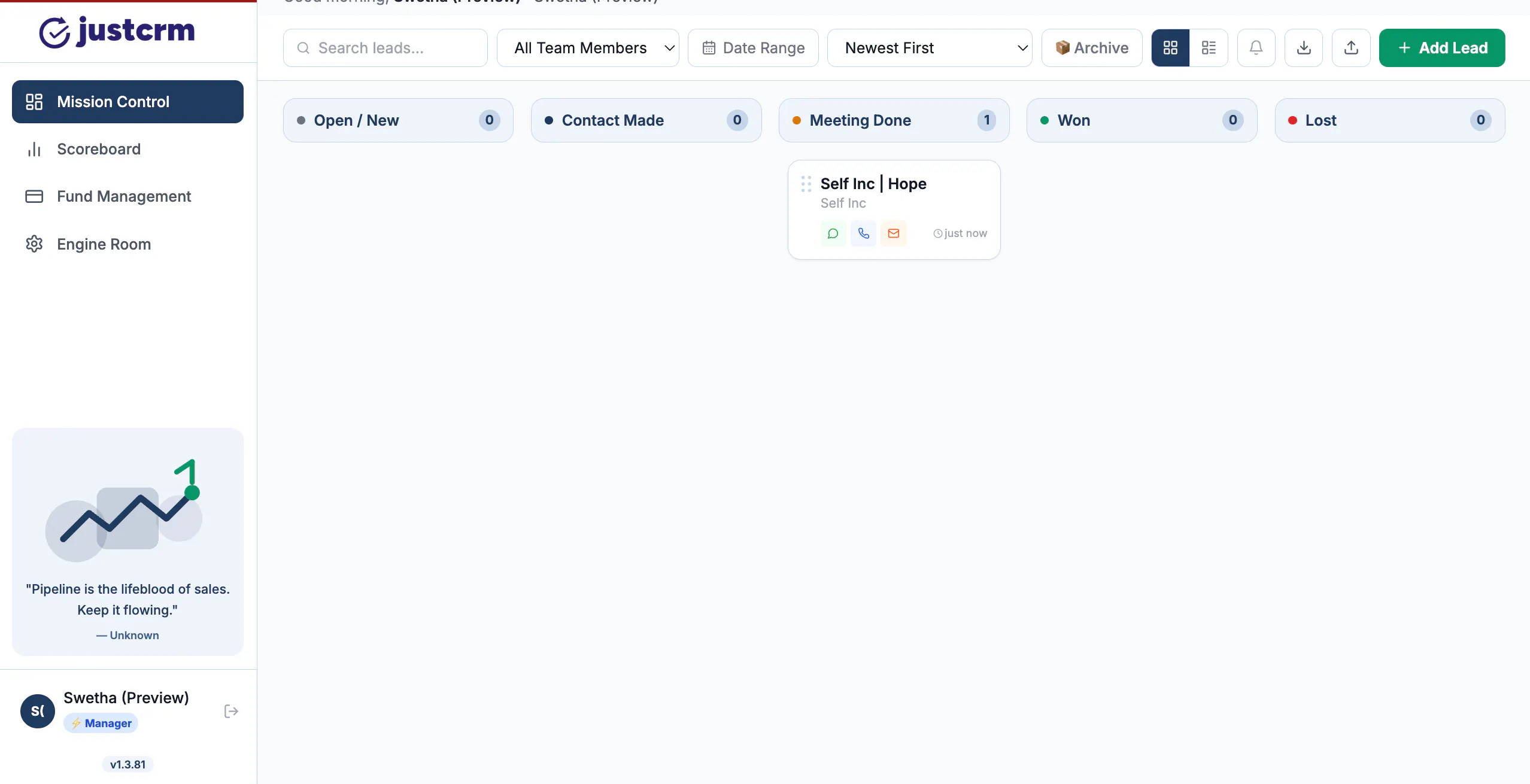Screen dimensions: 1530x784
Task: Click the Contact Made column header
Action: coord(646,120)
